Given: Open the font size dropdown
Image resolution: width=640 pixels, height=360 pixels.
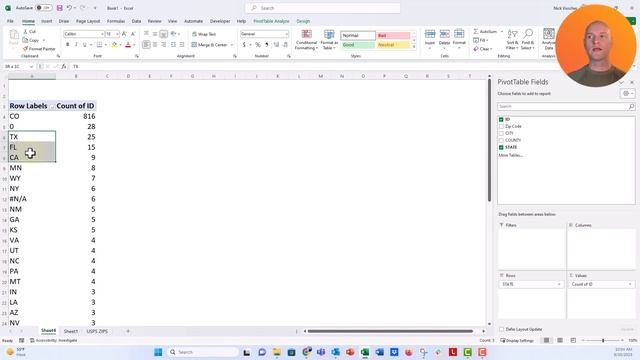Looking at the screenshot, I should coord(118,34).
